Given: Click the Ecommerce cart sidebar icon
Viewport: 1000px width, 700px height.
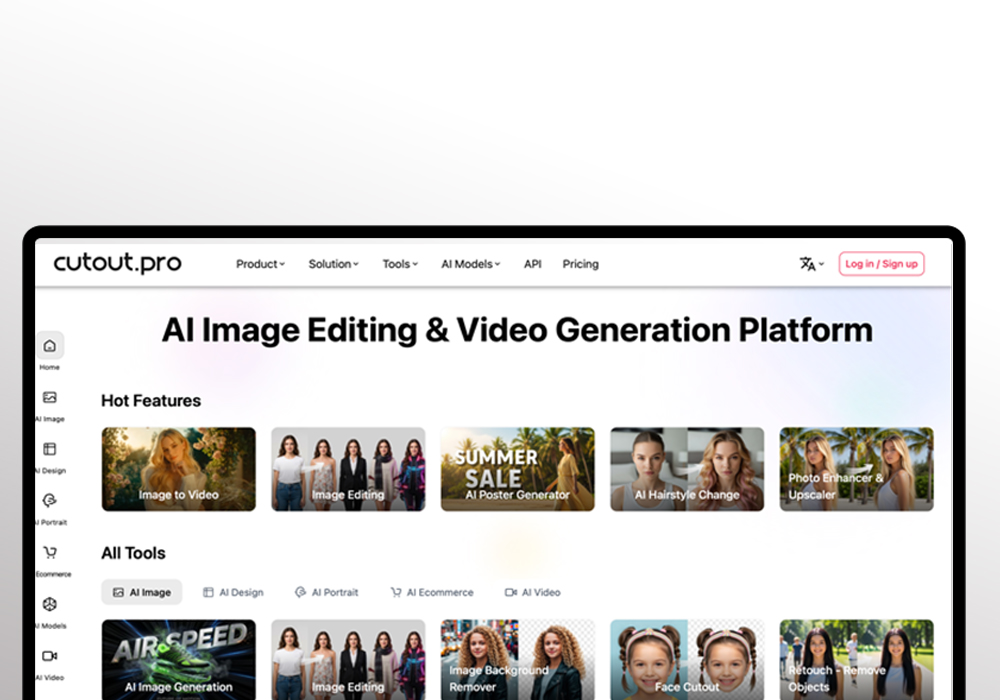Looking at the screenshot, I should click(50, 553).
